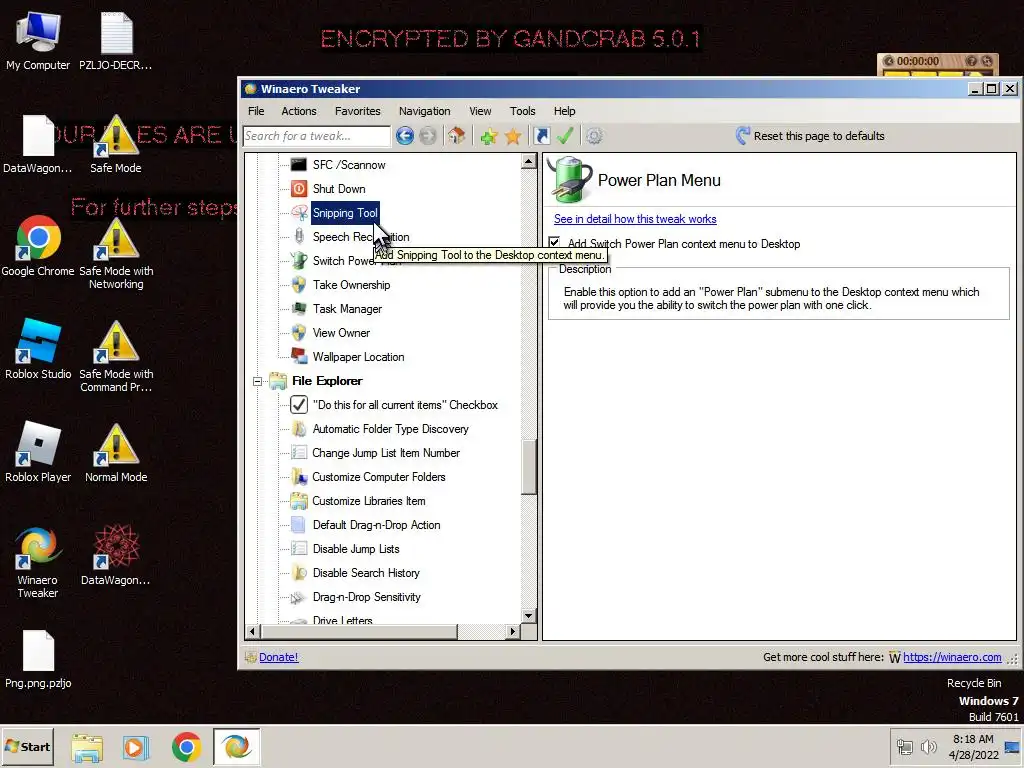Click the Back navigation arrow in toolbar
1024x768 pixels.
[x=405, y=136]
